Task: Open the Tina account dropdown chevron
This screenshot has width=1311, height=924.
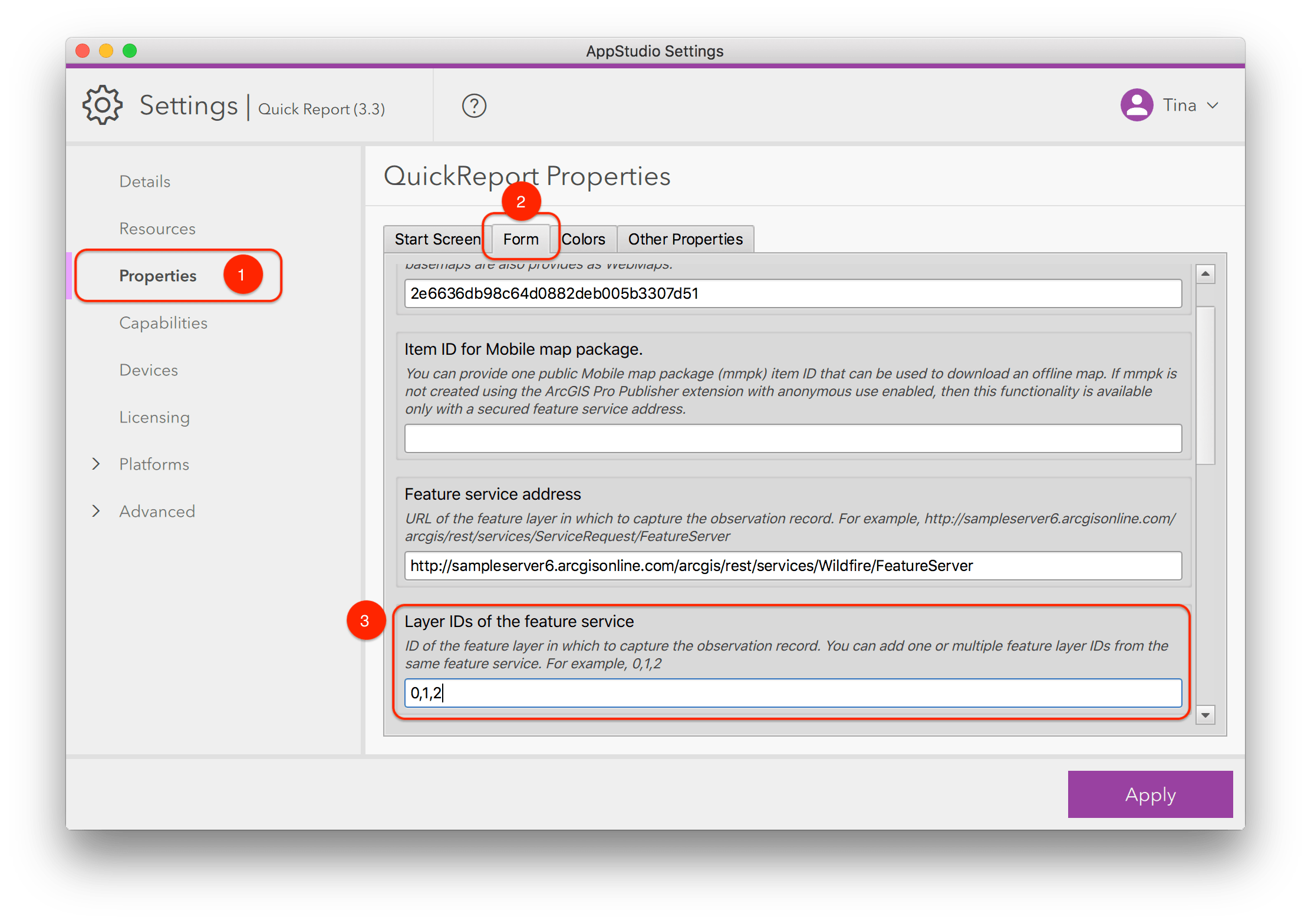Action: point(1214,105)
